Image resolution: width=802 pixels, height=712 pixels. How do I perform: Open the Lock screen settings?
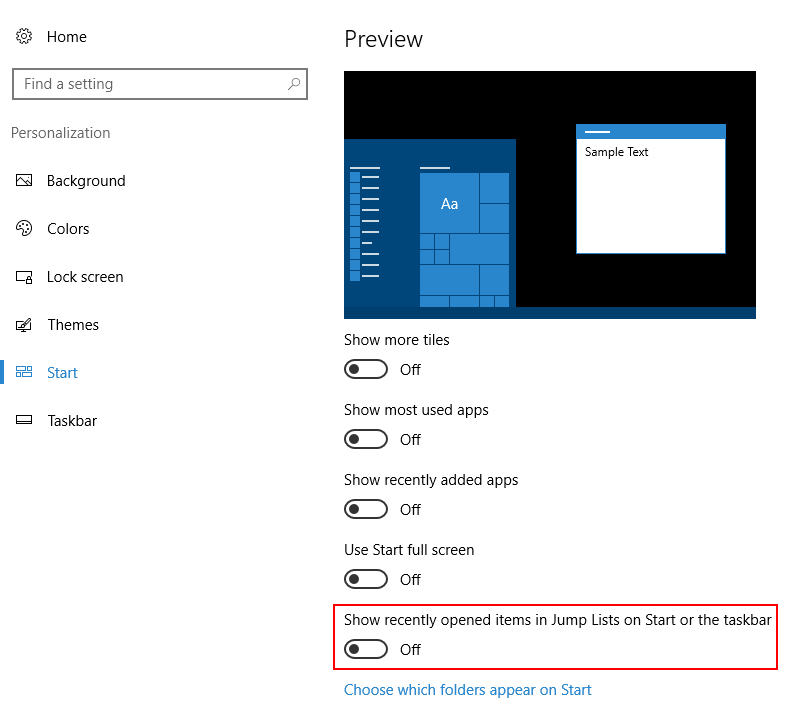click(x=85, y=277)
